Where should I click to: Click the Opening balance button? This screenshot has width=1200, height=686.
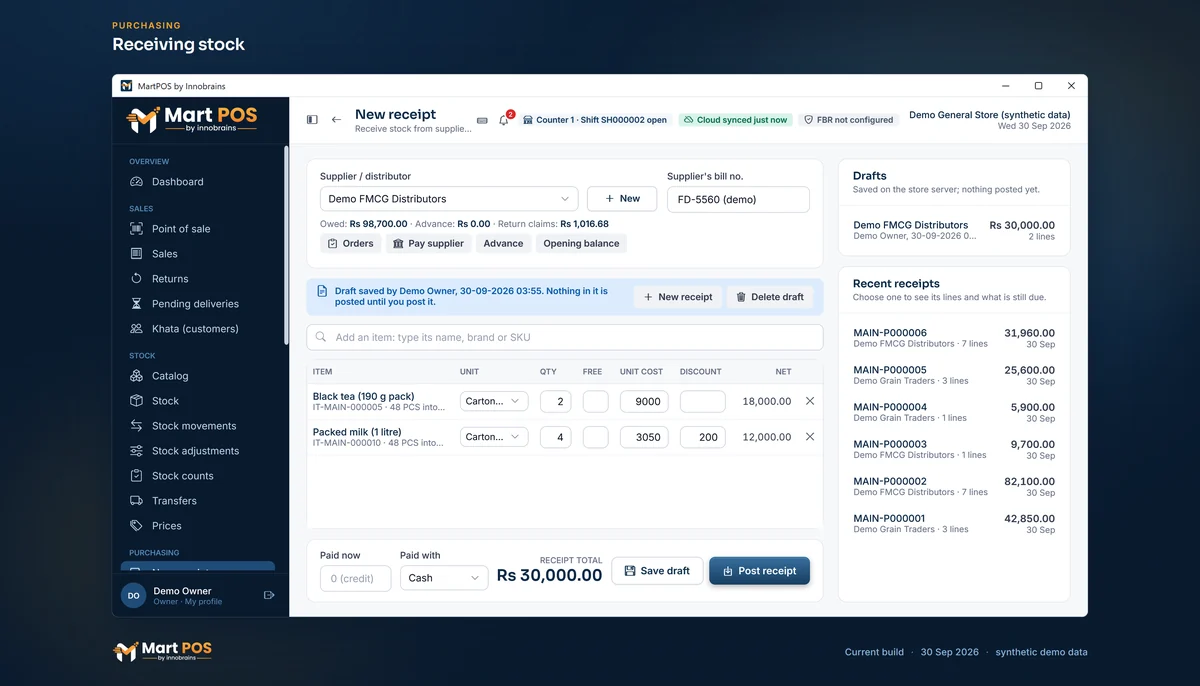tap(581, 244)
